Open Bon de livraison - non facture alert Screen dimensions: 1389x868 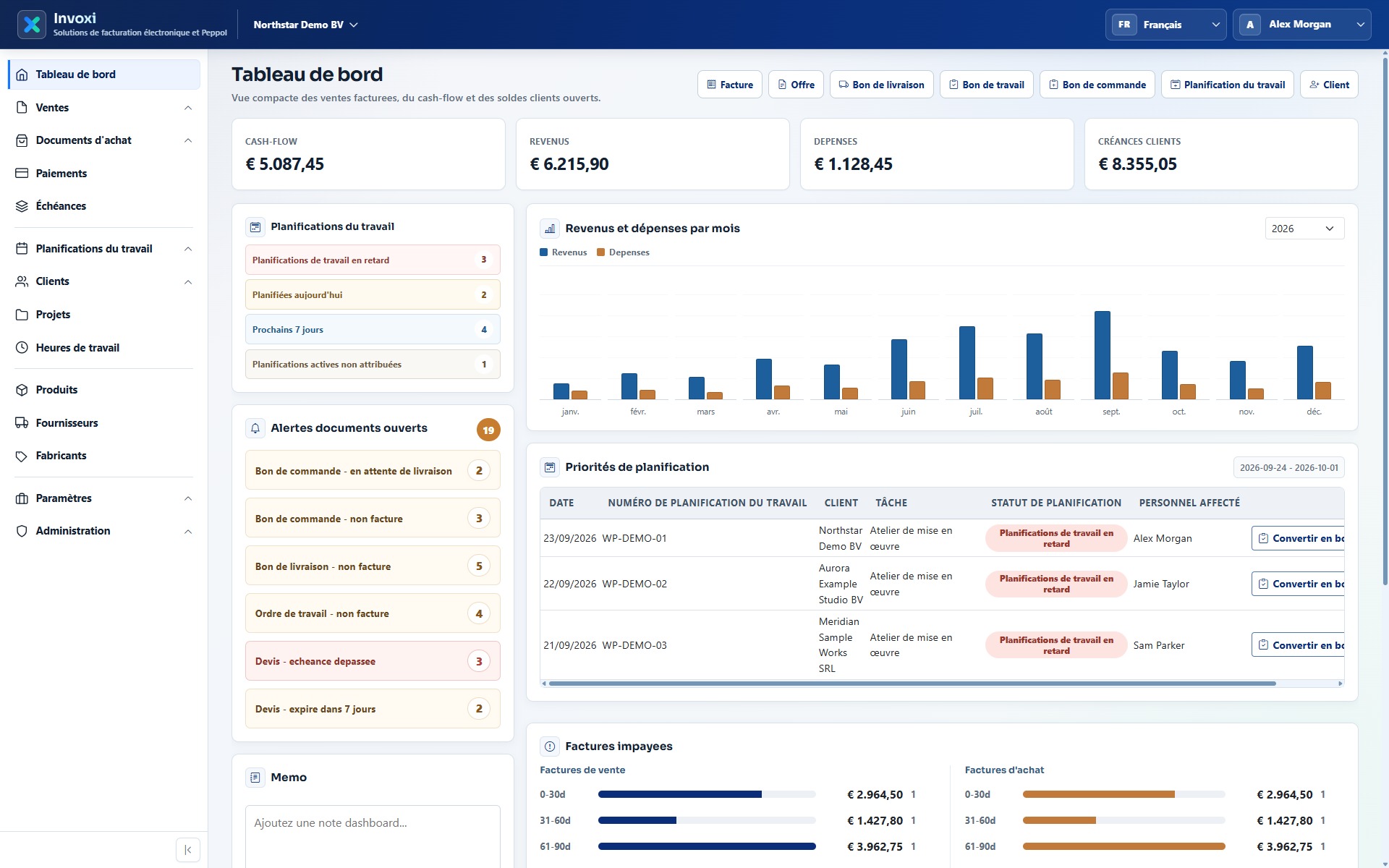373,566
